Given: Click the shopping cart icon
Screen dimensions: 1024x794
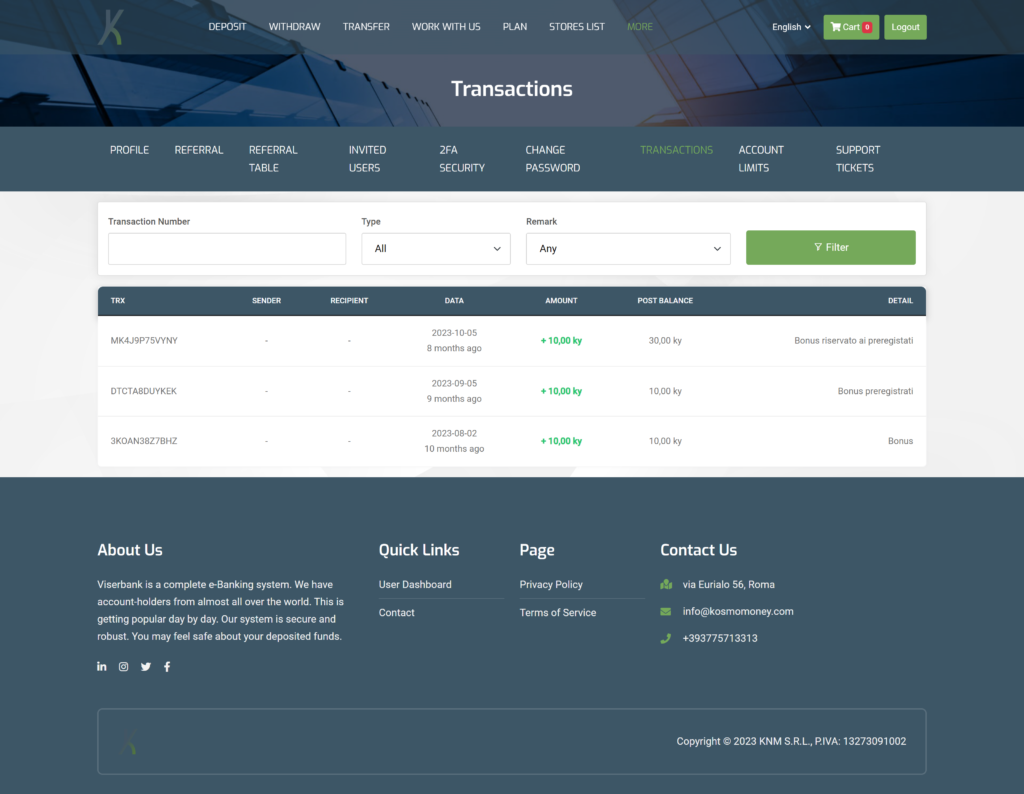Looking at the screenshot, I should [x=836, y=27].
